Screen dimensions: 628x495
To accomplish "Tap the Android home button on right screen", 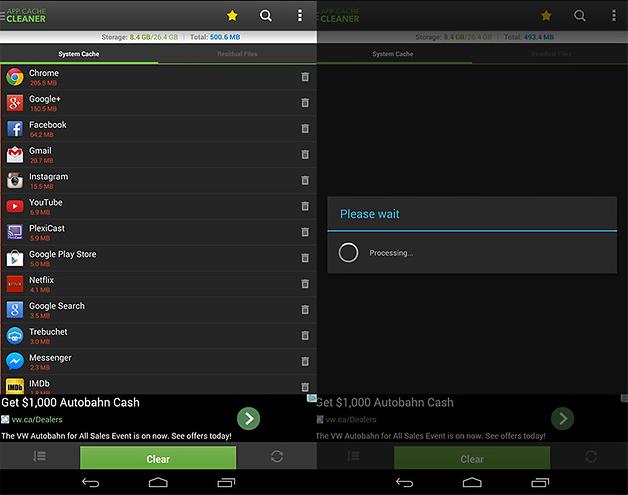I will 472,483.
